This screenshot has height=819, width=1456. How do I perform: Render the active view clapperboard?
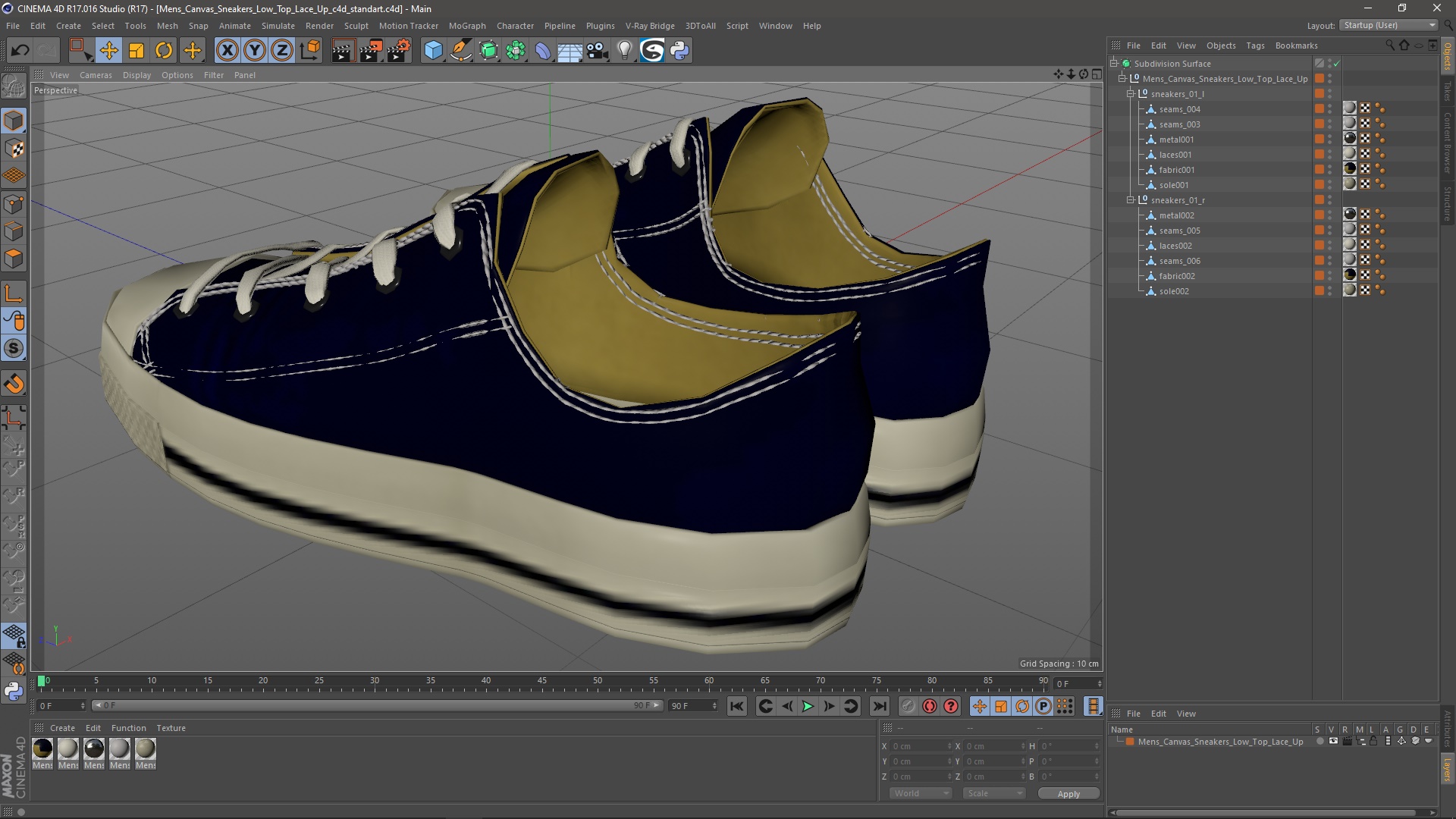point(343,51)
